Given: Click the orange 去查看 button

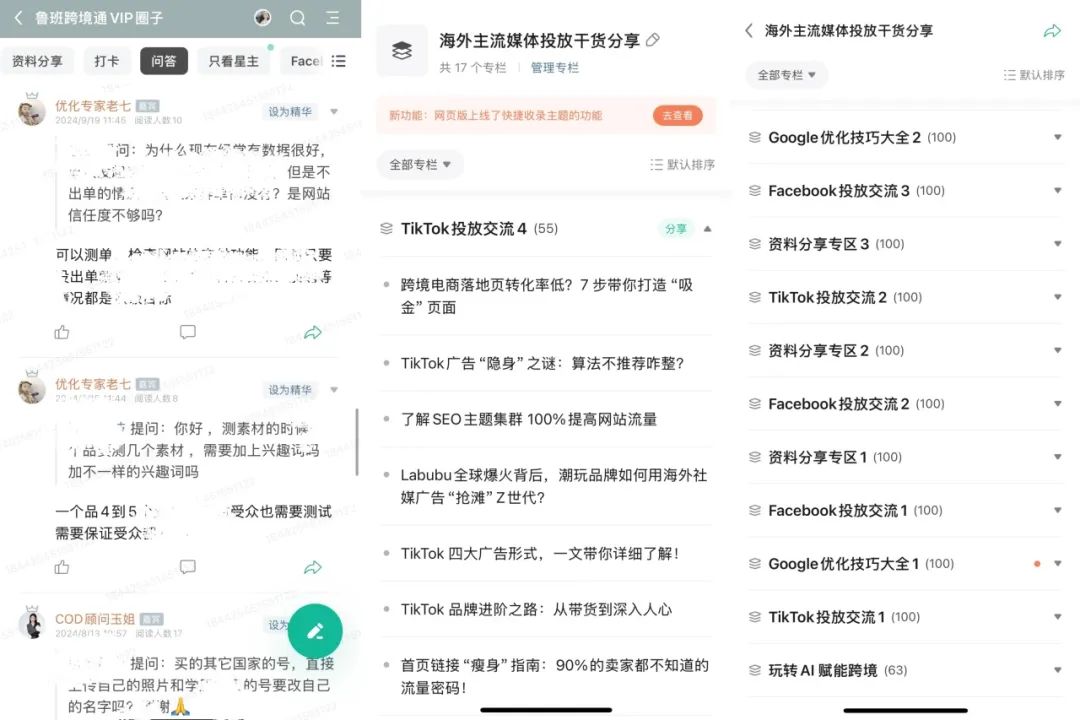Looking at the screenshot, I should pos(678,116).
